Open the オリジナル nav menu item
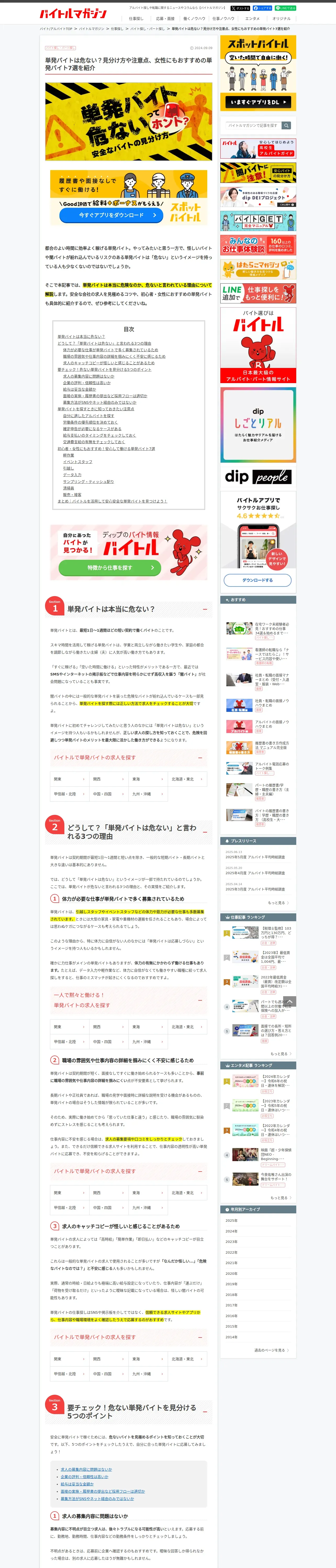This screenshot has height=1568, width=336. [282, 19]
